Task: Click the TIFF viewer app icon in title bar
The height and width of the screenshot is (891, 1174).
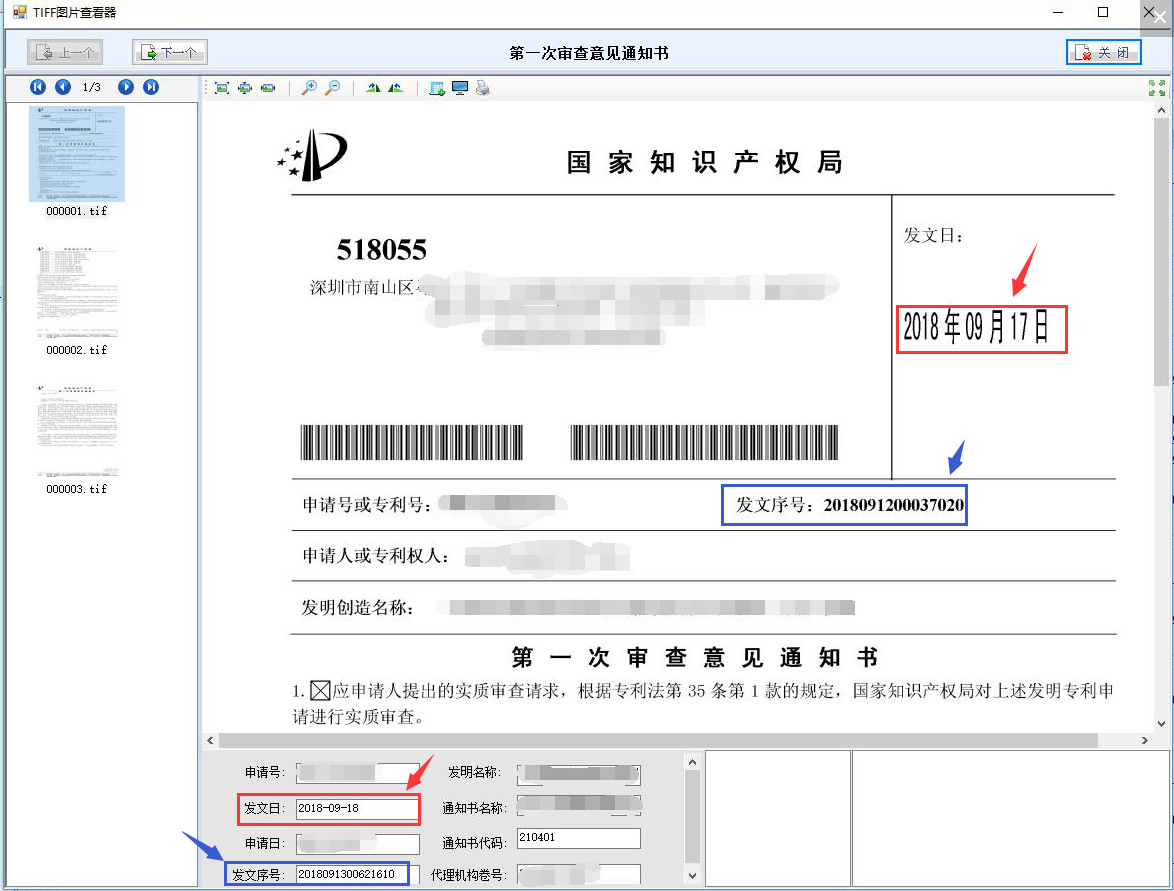Action: coord(19,12)
